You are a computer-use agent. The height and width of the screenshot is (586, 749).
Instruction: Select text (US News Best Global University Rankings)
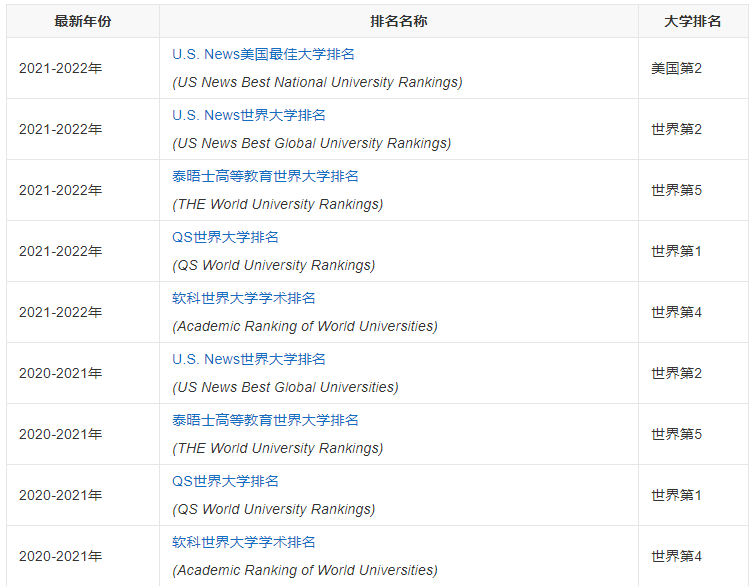point(311,143)
